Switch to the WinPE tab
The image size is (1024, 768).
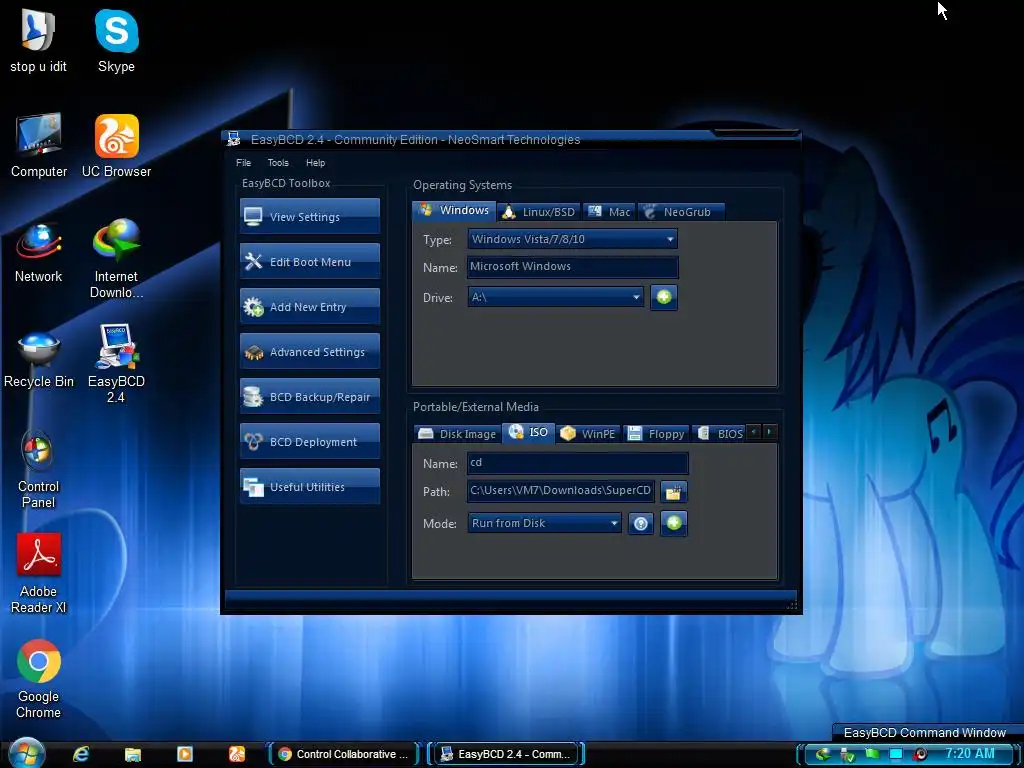(588, 434)
